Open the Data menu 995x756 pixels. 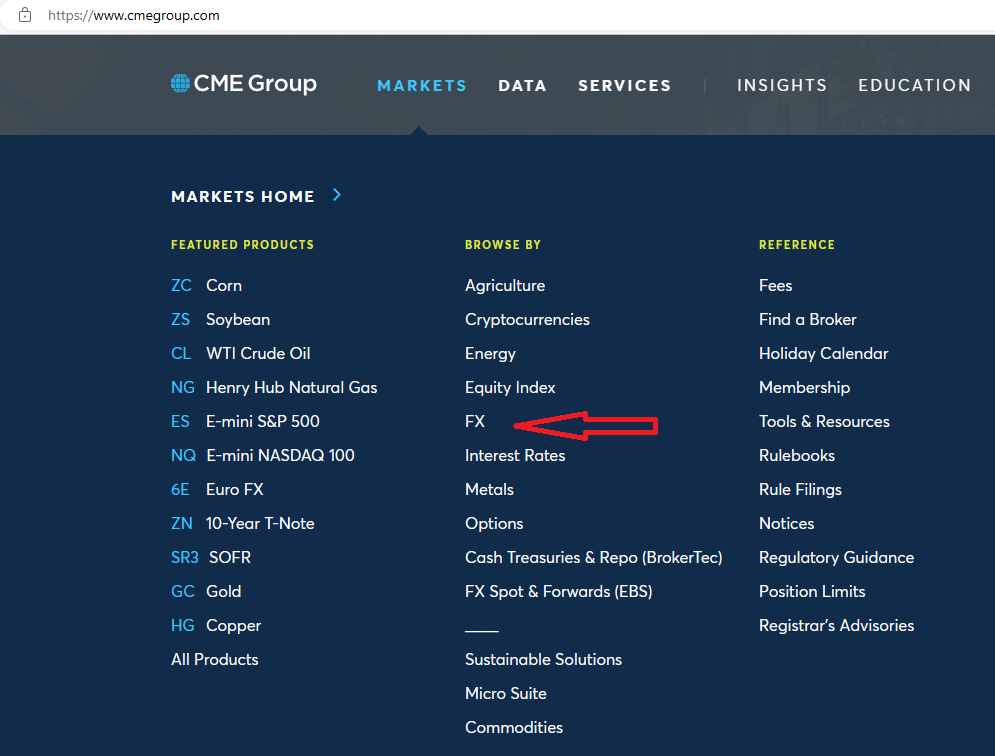[522, 86]
